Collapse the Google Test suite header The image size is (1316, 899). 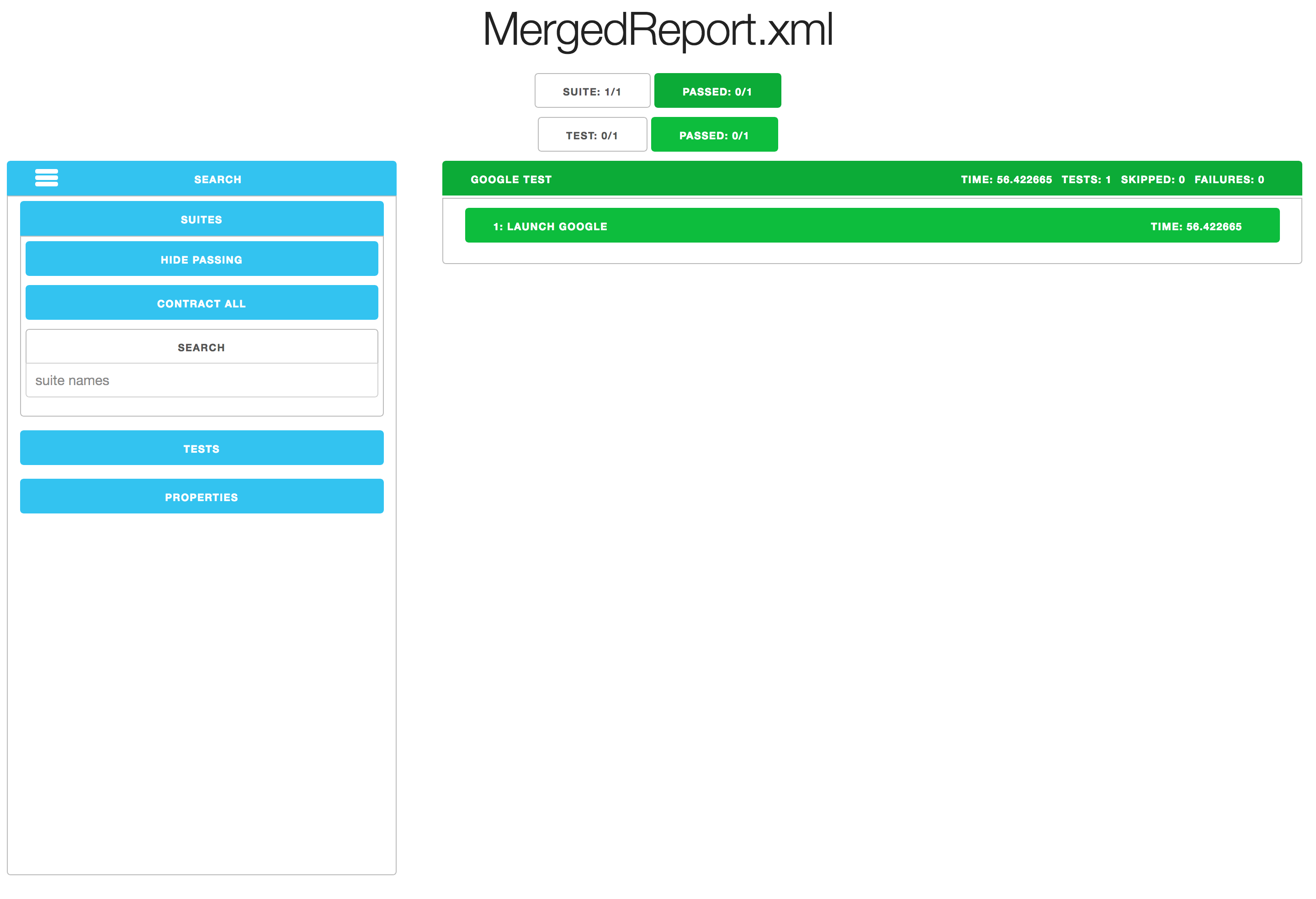point(511,180)
